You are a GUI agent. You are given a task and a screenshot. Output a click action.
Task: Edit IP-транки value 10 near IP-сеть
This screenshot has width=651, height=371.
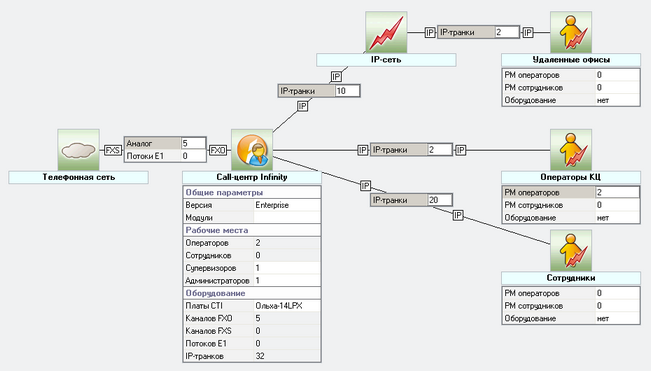click(x=347, y=91)
